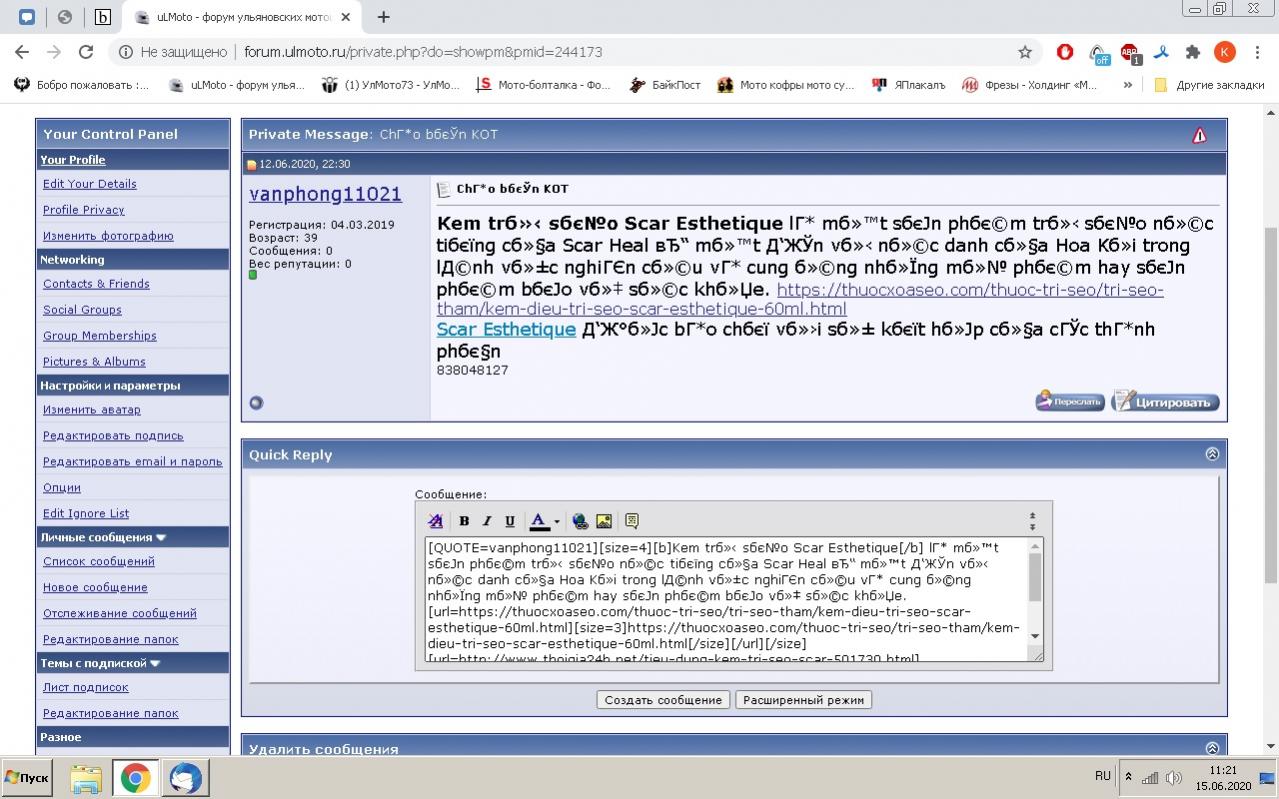The width and height of the screenshot is (1279, 799).
Task: Go to Edit Your Details
Action: tap(90, 184)
